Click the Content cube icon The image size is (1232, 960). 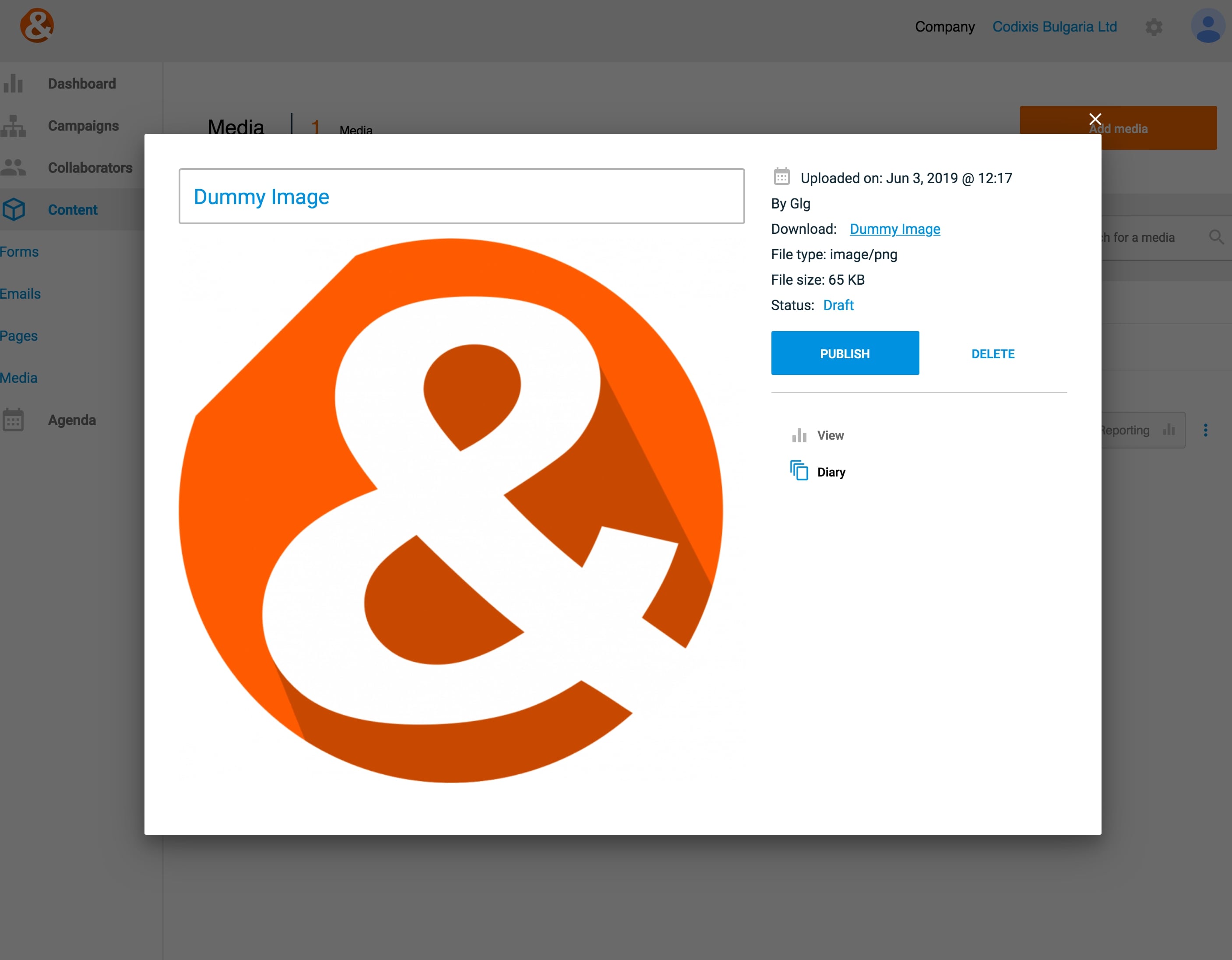tap(13, 209)
